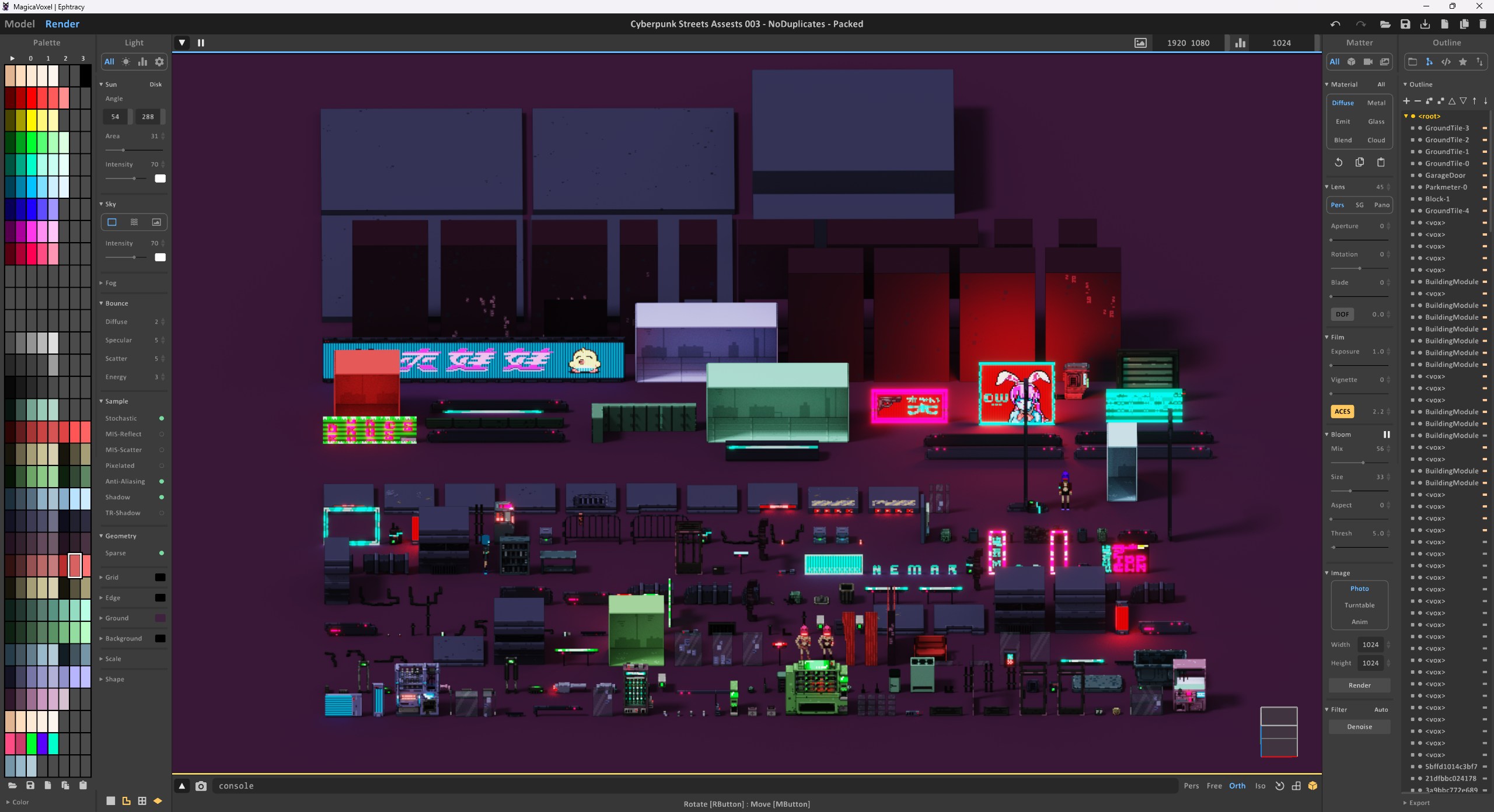
Task: Click the save project icon in top bar
Action: [1405, 24]
